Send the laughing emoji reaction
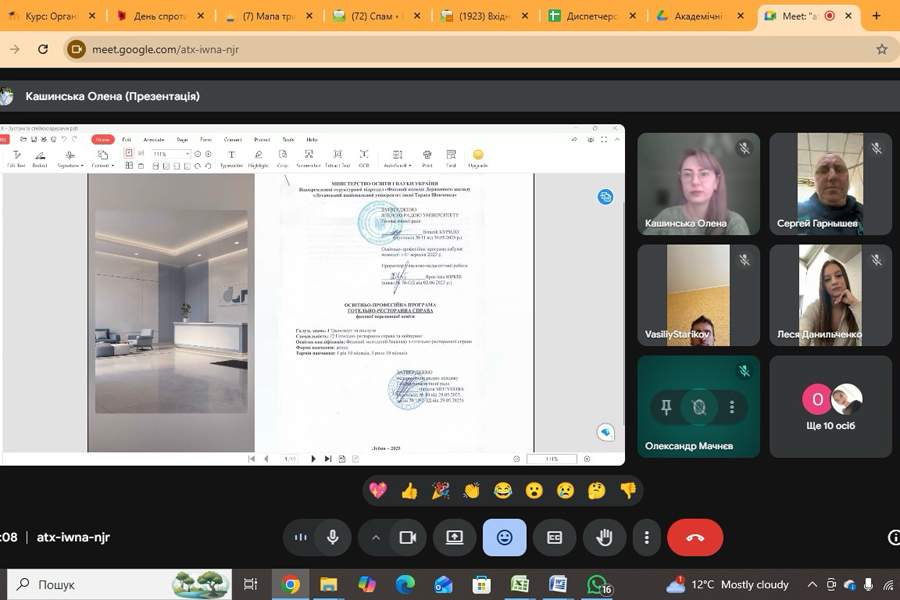The image size is (900, 600). (x=502, y=490)
